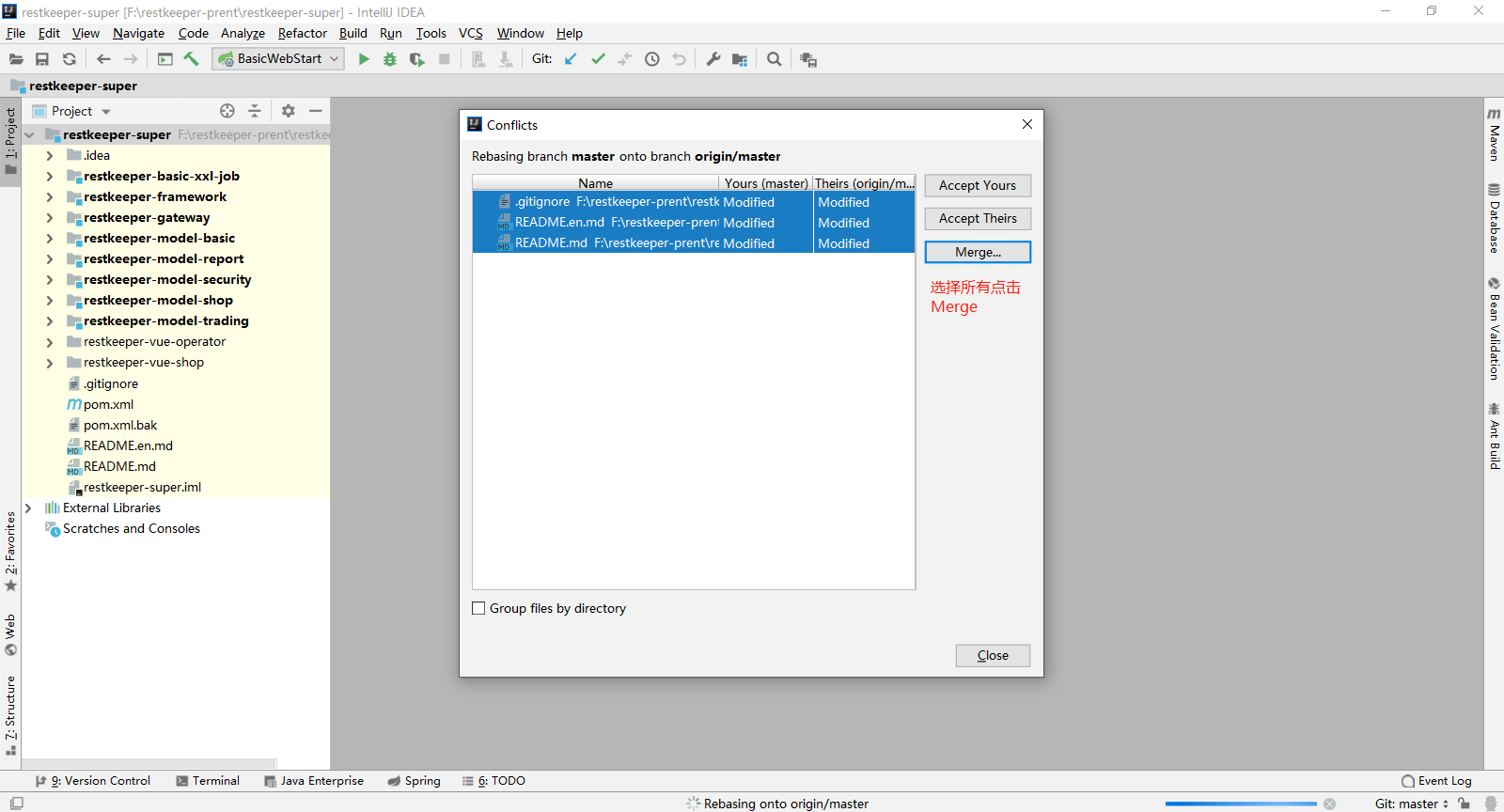Click the Close button in Conflicts dialog
Viewport: 1504px width, 812px height.
[x=993, y=655]
